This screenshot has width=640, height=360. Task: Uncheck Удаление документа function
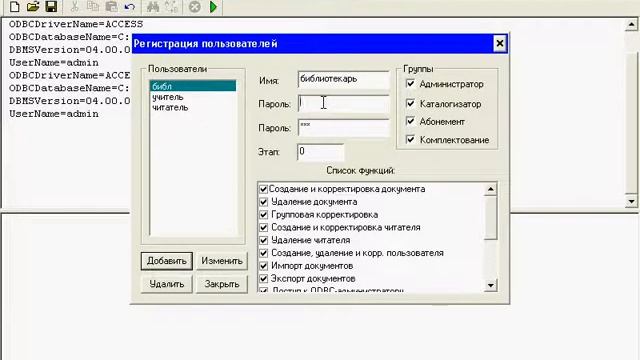click(x=263, y=202)
